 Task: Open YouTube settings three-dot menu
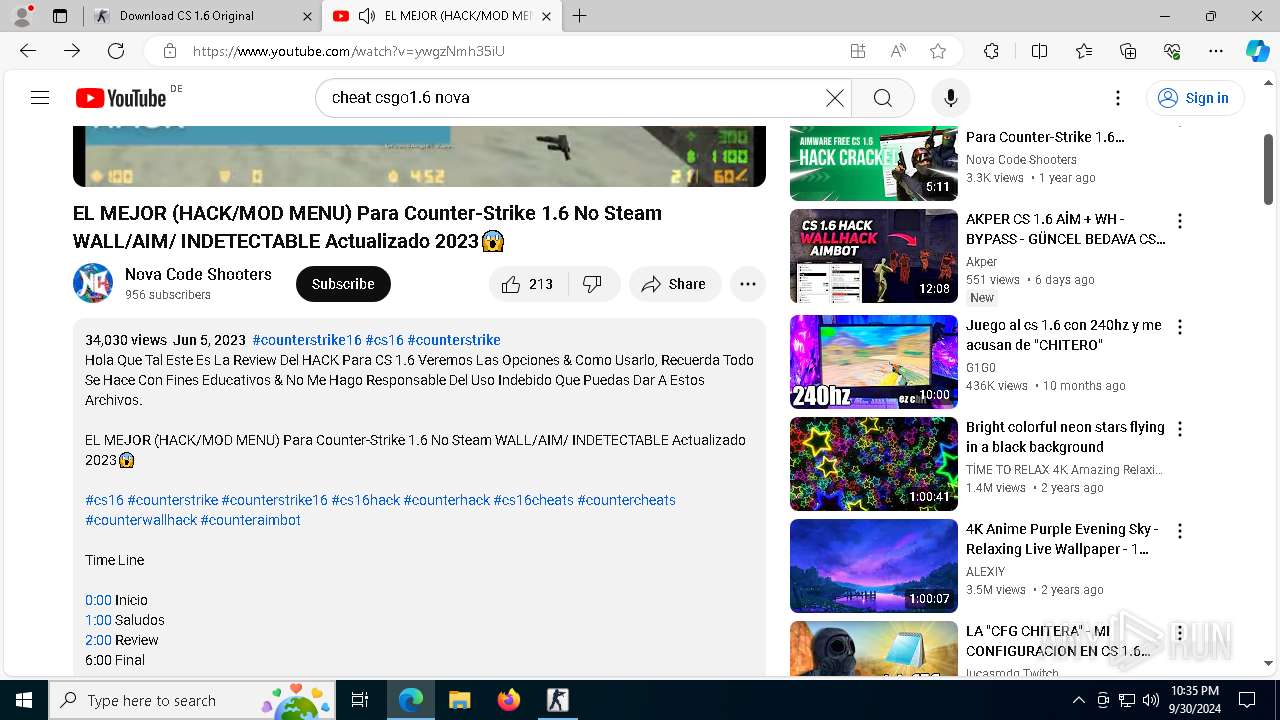[1118, 97]
